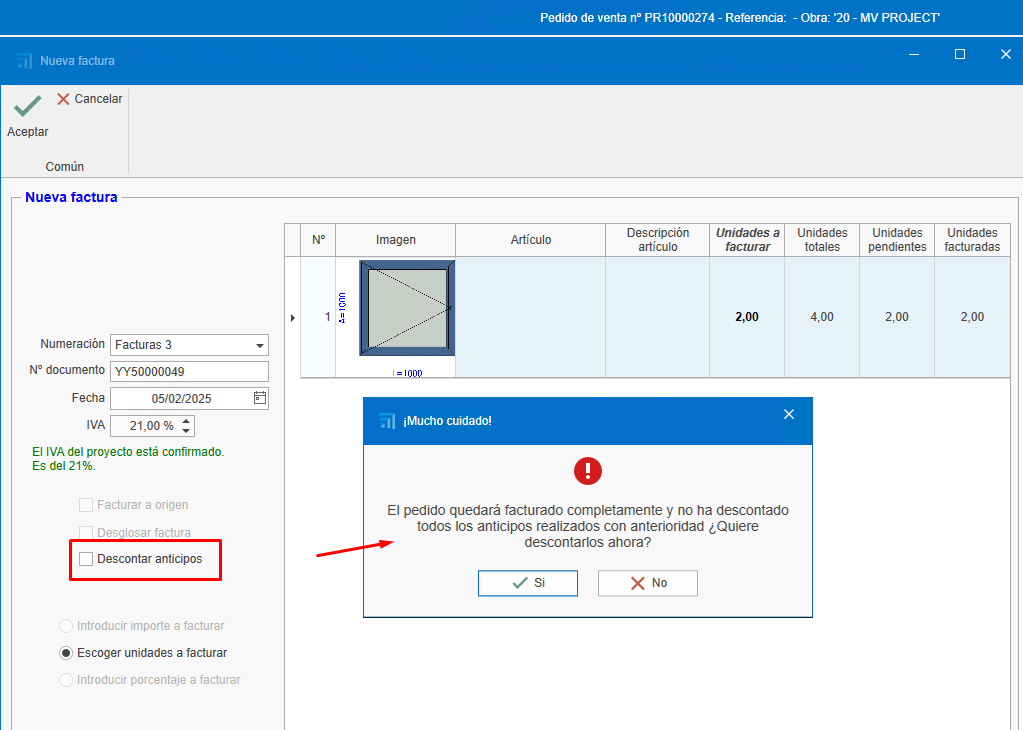
Task: Click the Nueva factura window app icon
Action: 24,61
